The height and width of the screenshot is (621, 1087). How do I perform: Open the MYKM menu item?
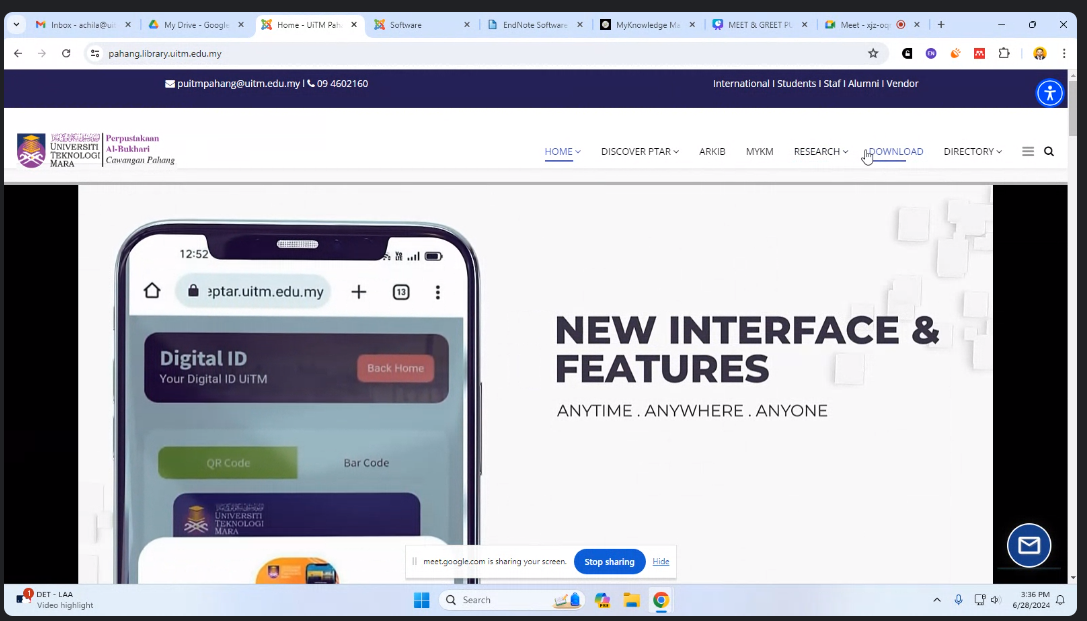pos(759,151)
